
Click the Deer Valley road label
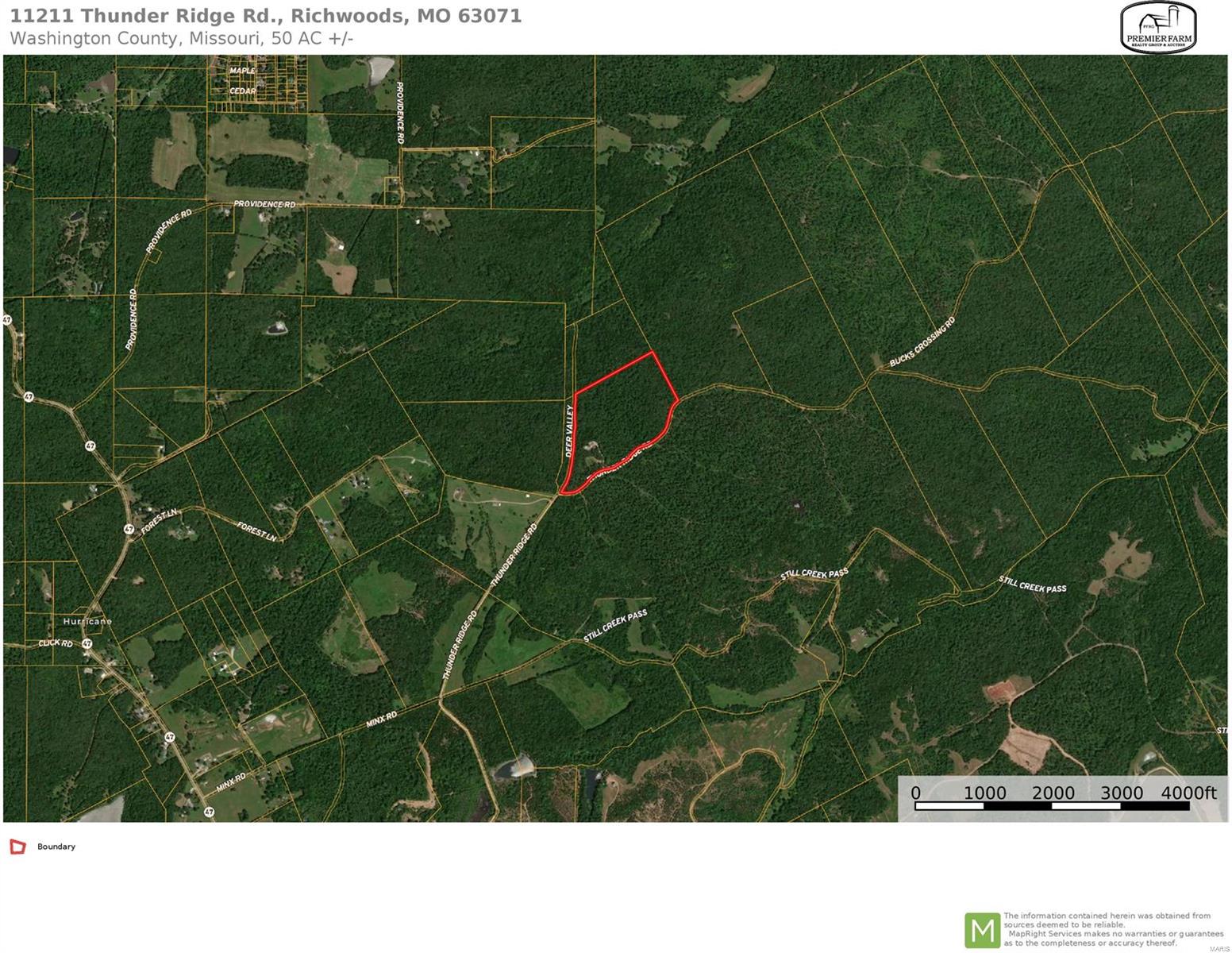coord(569,430)
